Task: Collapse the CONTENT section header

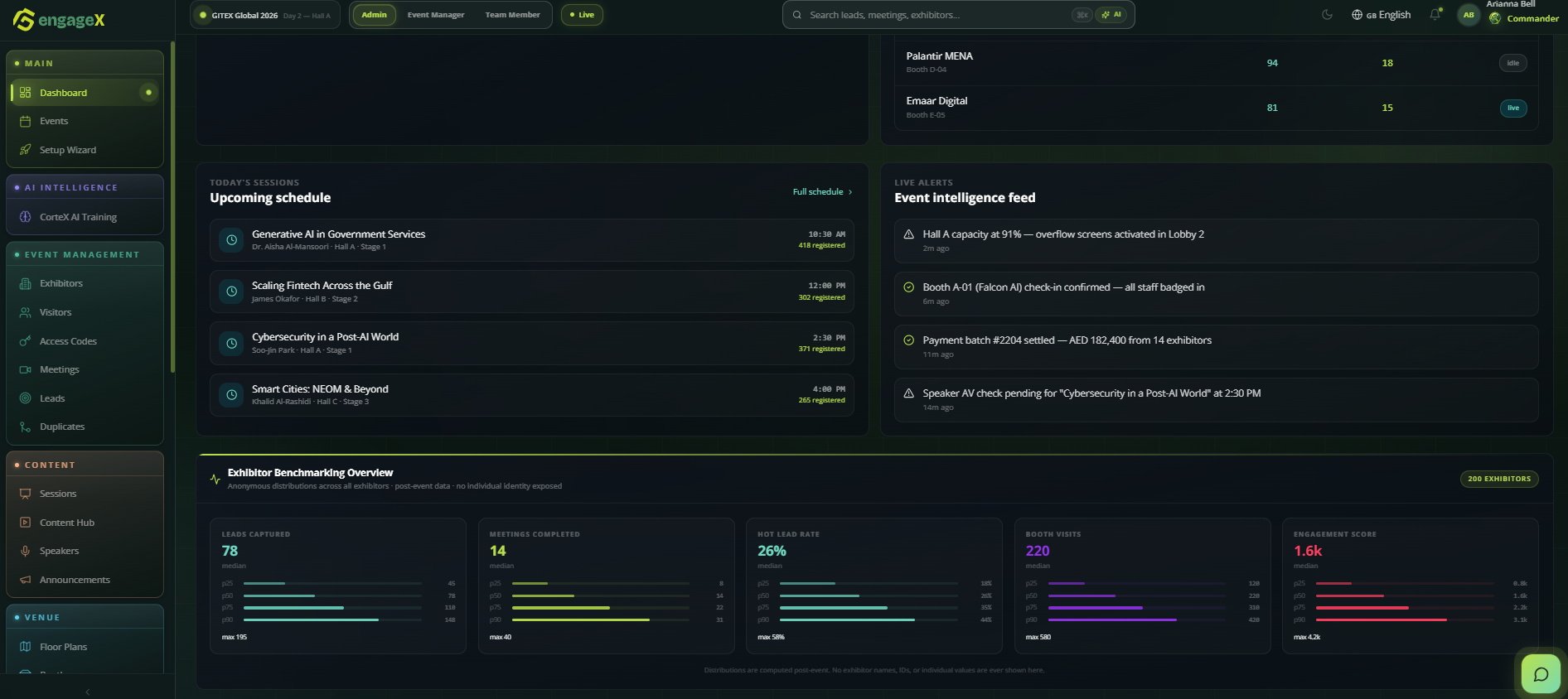Action: [85, 465]
